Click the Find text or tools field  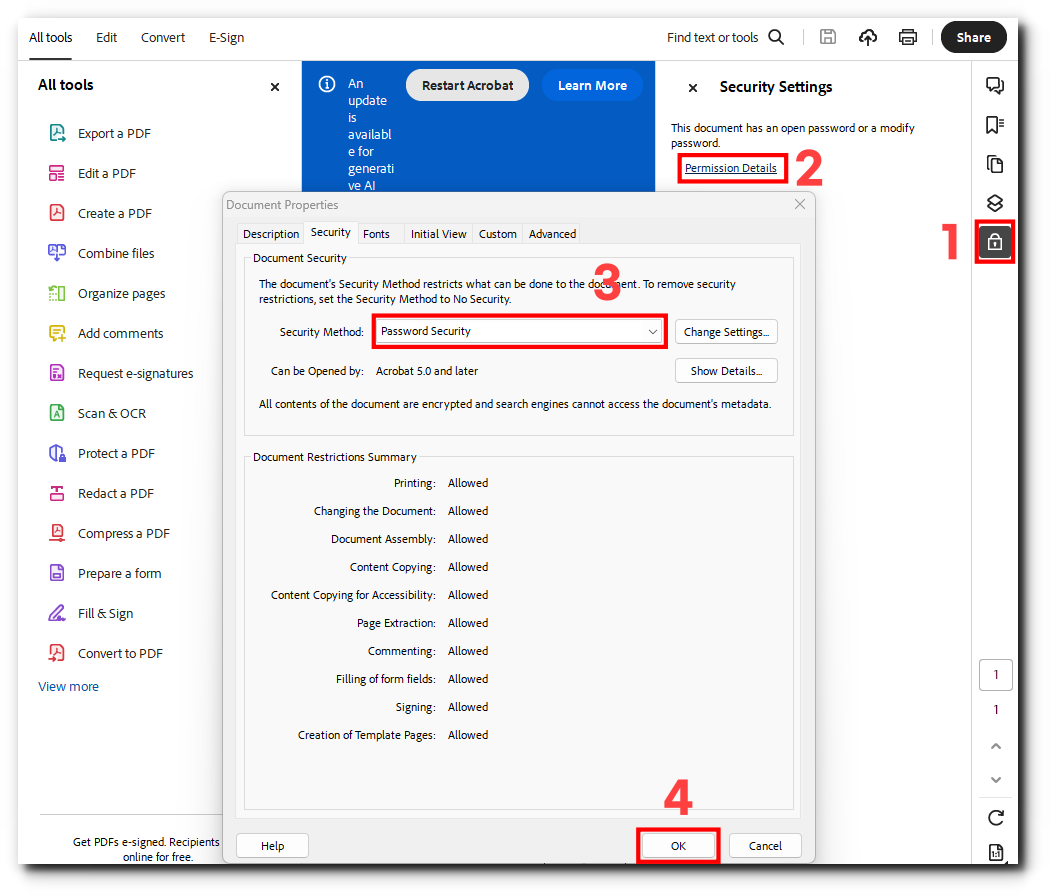point(712,38)
